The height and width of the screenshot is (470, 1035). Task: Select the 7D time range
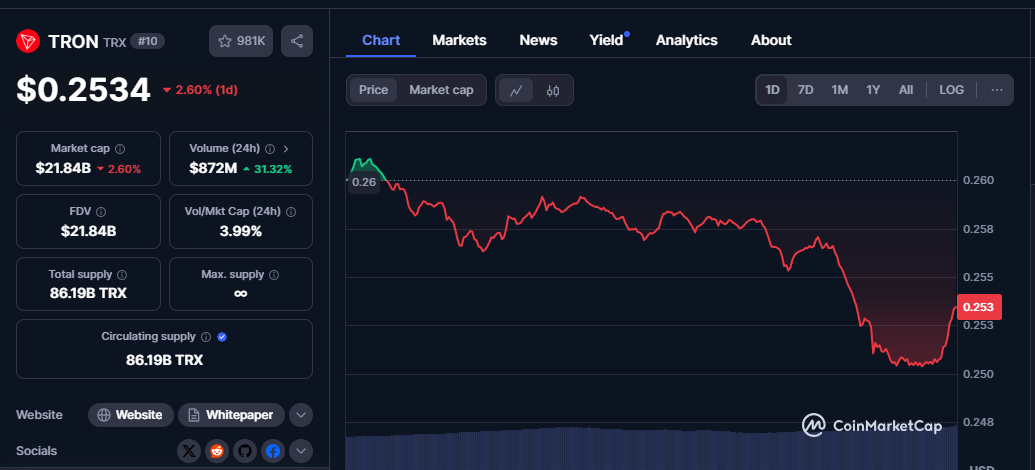tap(805, 90)
